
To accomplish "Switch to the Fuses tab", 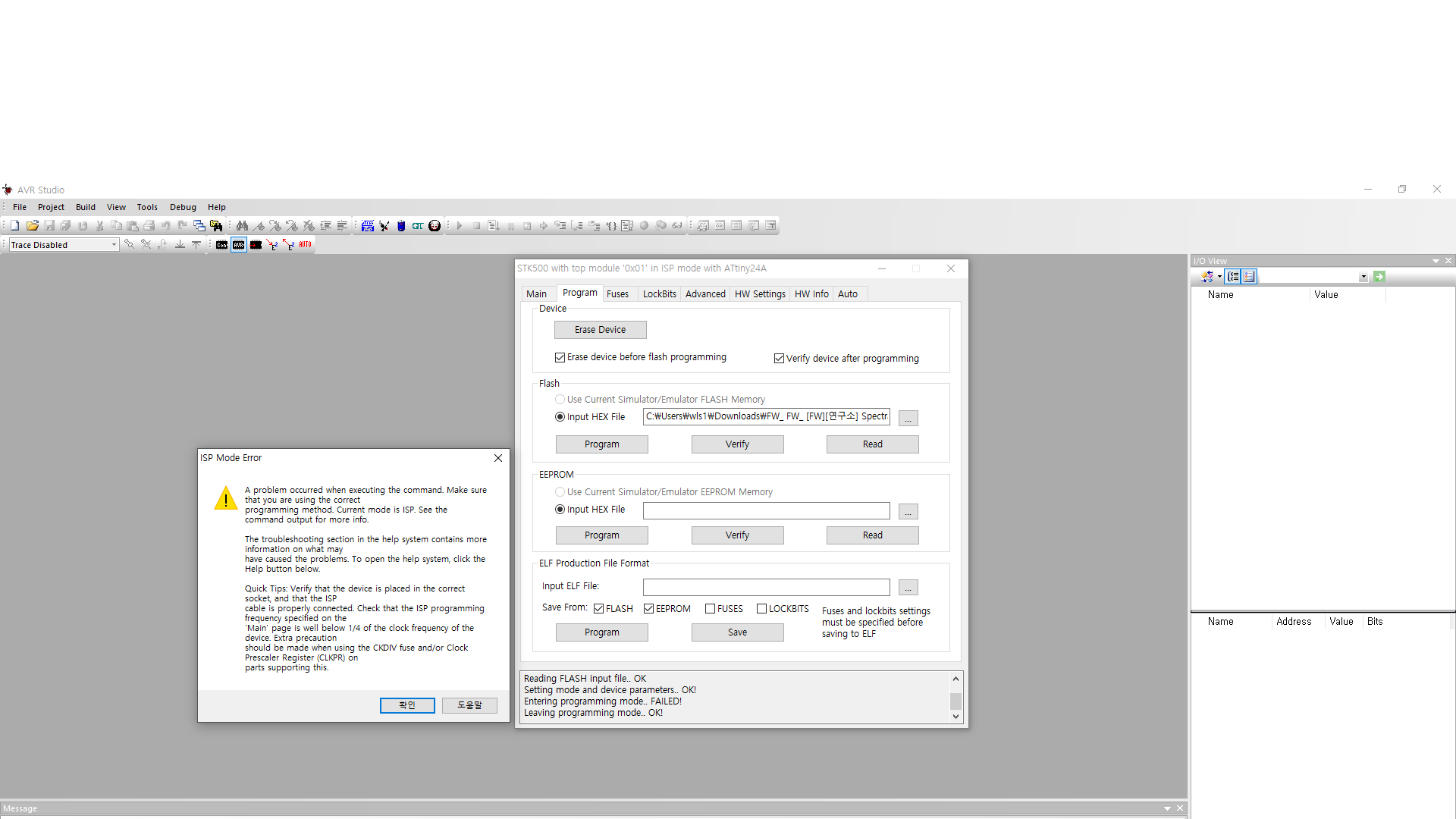I will tap(617, 294).
